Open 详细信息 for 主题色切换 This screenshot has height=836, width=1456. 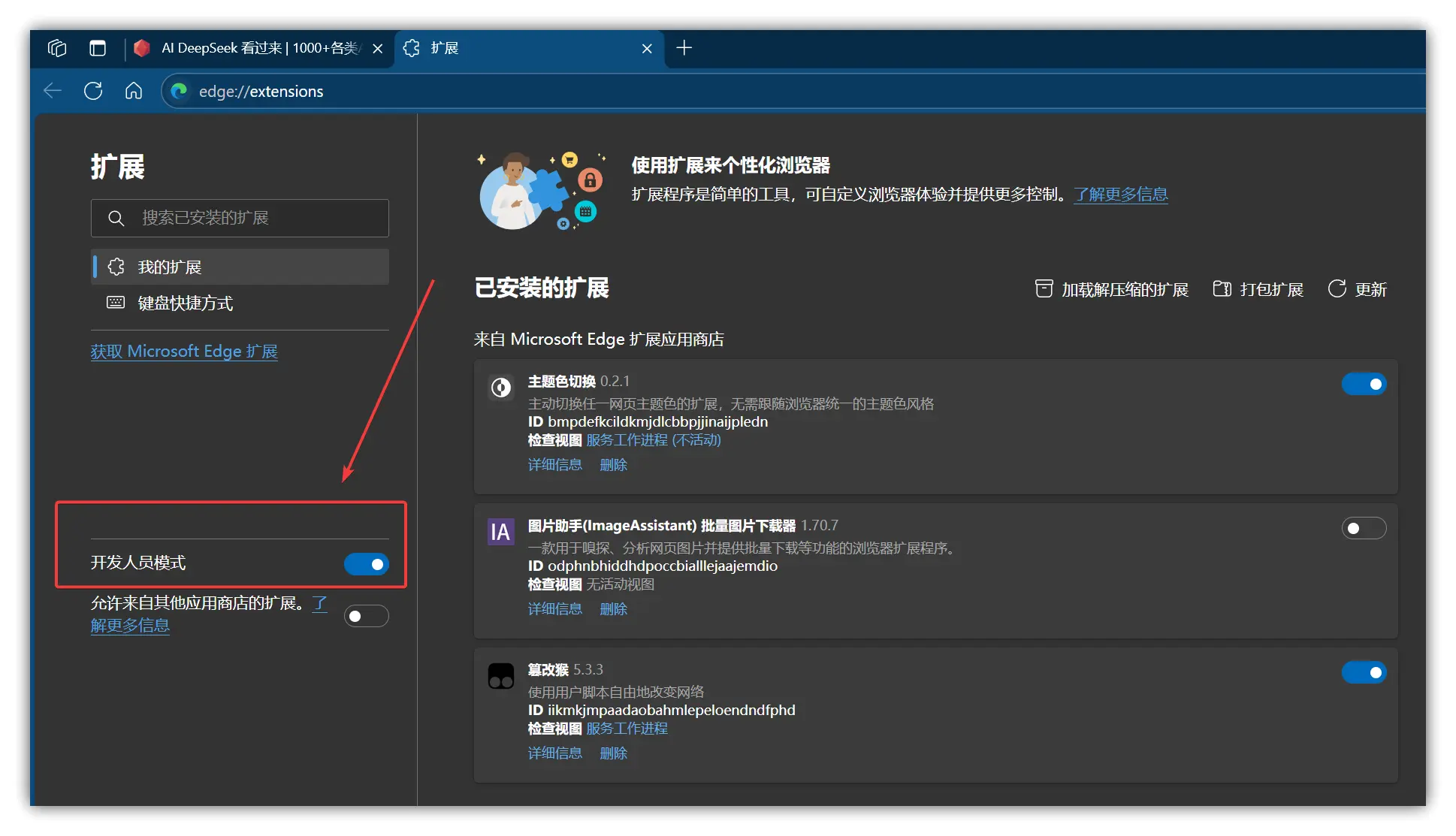[x=555, y=465]
